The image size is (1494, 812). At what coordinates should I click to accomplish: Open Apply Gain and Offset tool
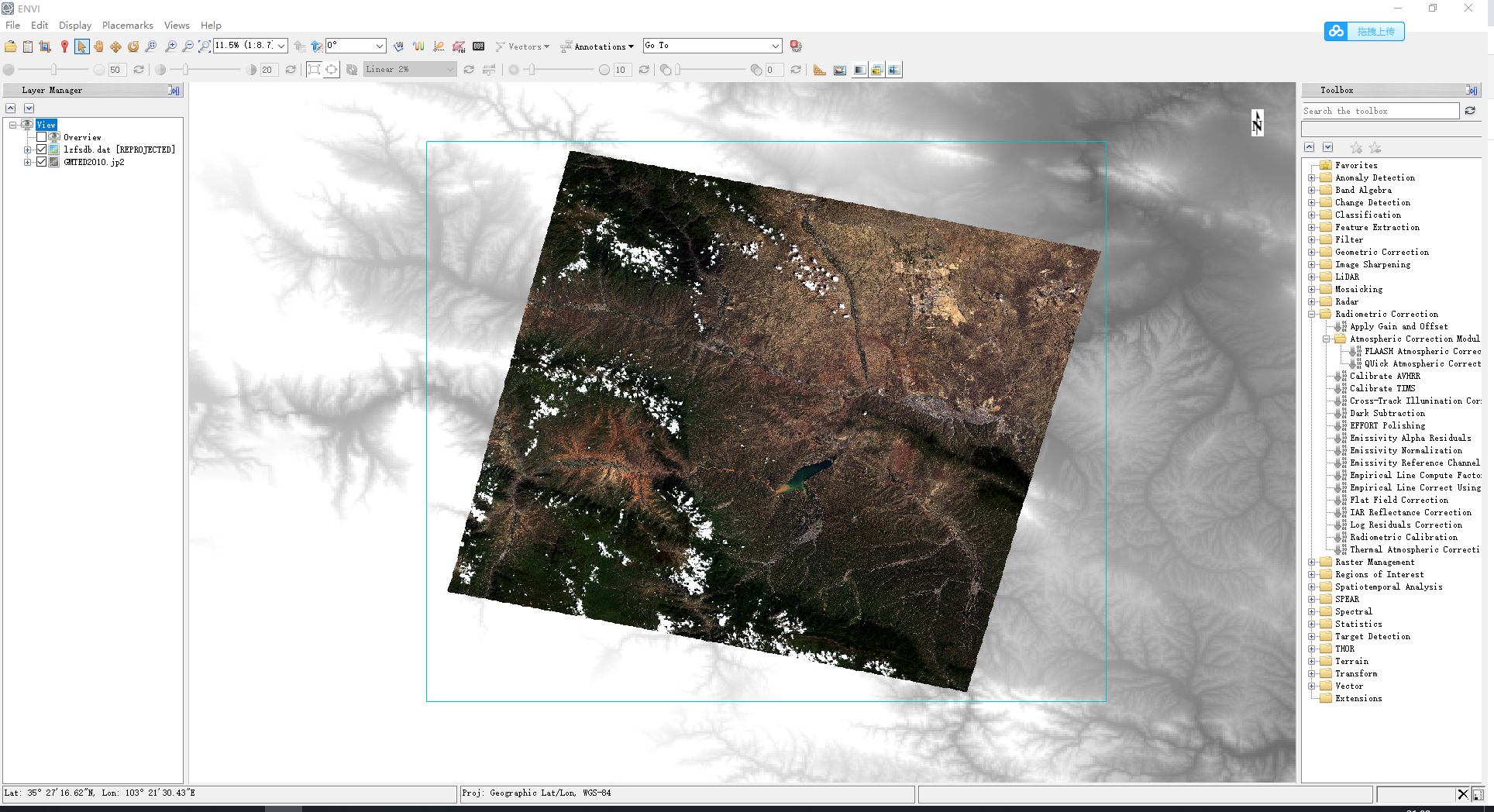pos(1399,326)
